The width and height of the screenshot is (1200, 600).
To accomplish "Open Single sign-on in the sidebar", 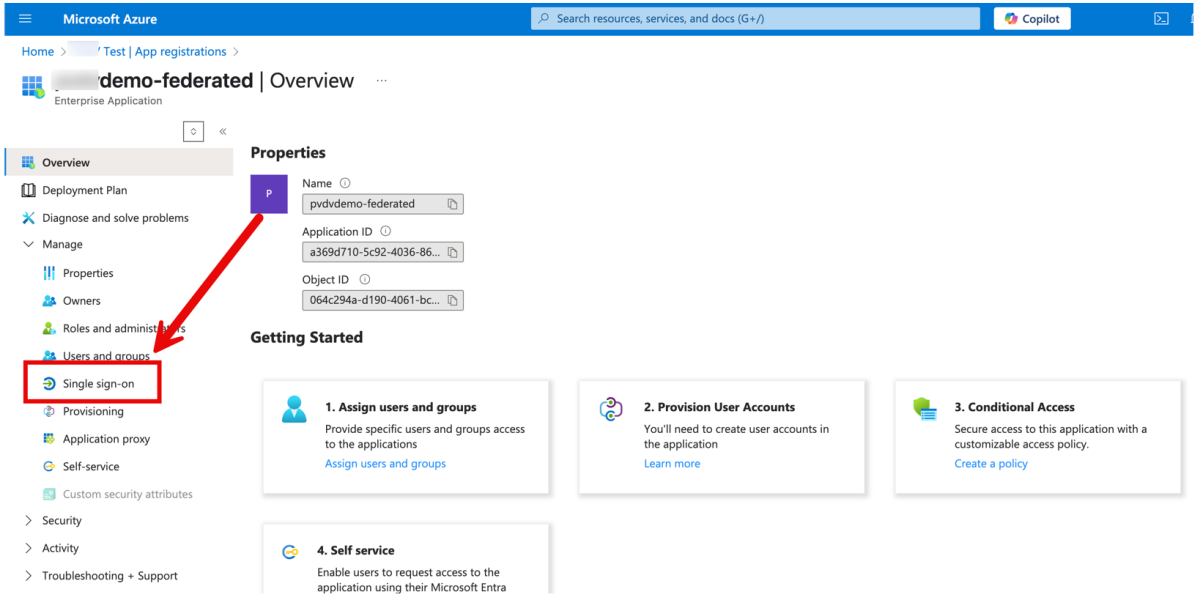I will coord(97,384).
